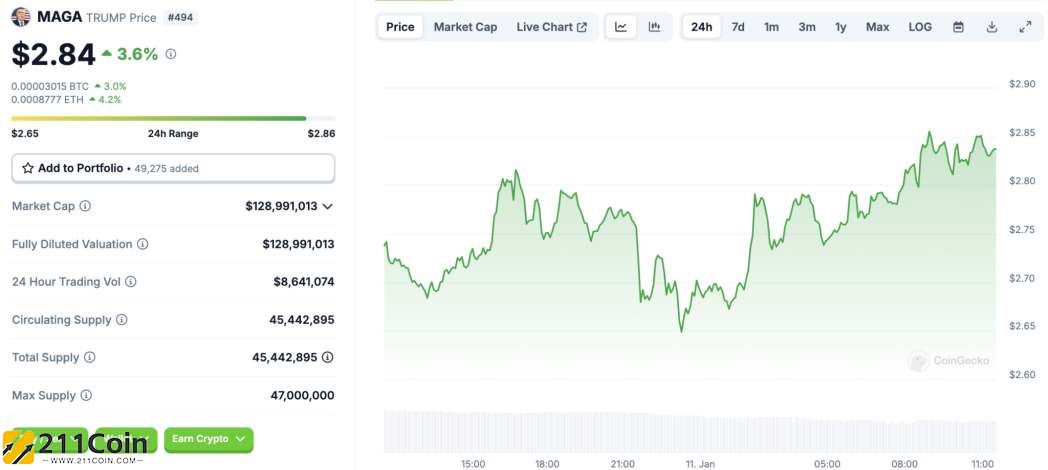
Task: Show Max Supply info icon
Action: coord(86,396)
